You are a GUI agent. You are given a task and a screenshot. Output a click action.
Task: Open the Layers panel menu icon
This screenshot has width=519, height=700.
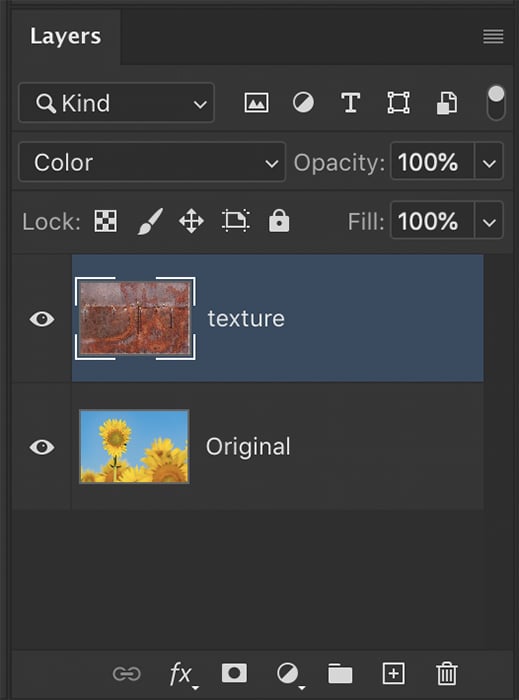(493, 36)
